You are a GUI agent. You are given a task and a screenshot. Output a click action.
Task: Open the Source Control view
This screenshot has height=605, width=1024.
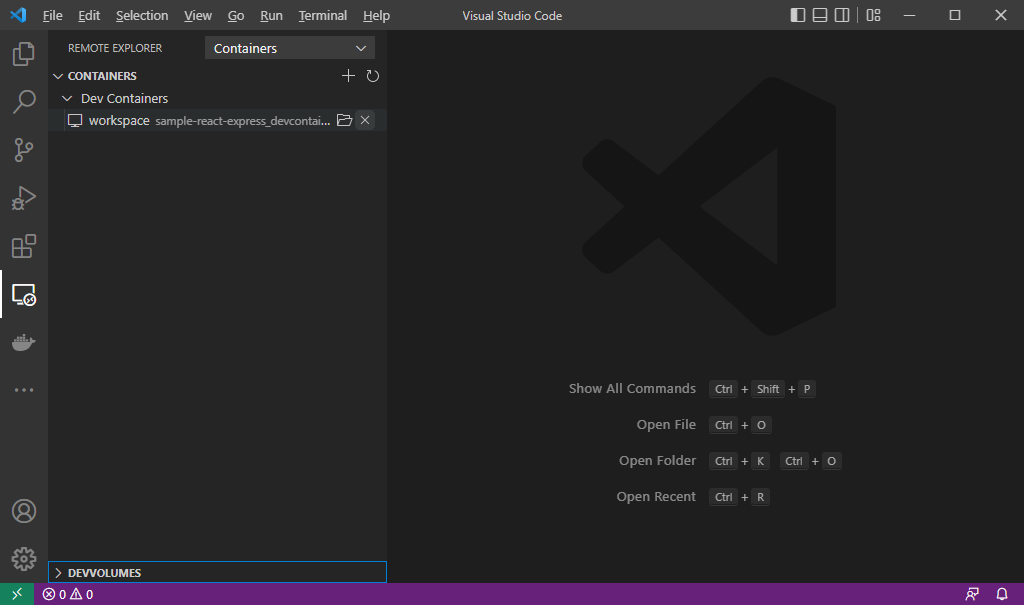pos(24,150)
